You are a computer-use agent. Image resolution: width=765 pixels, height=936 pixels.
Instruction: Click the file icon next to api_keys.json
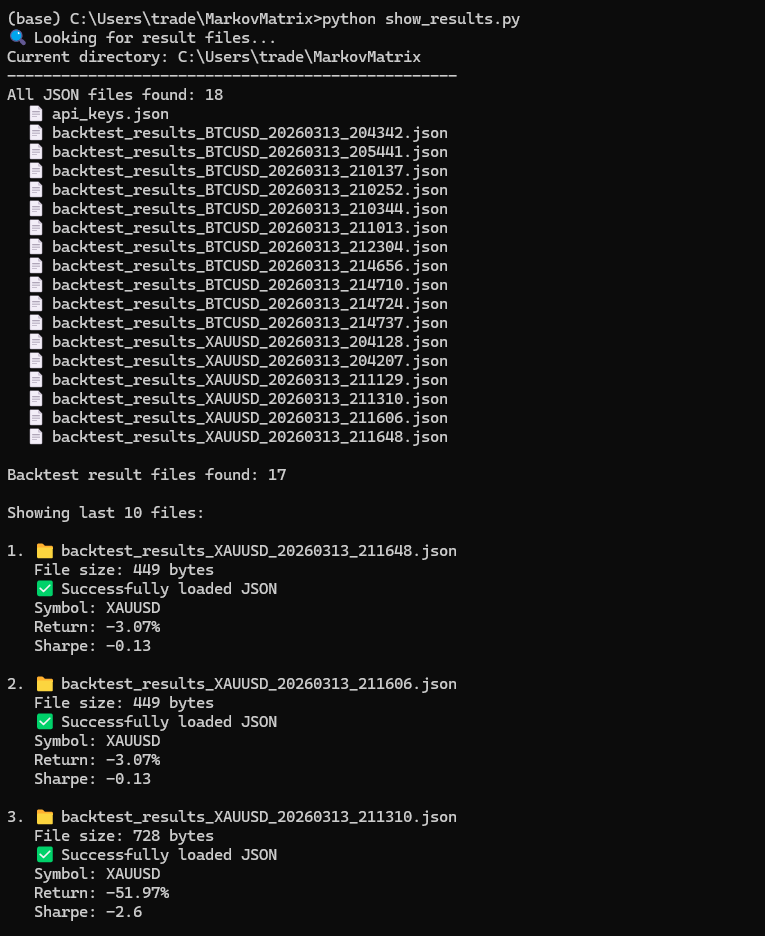36,114
